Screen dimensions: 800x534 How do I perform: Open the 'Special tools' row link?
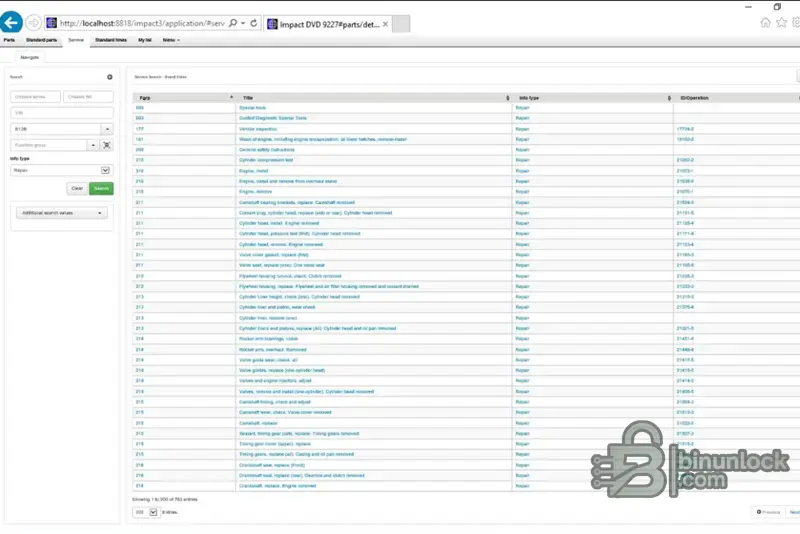pos(253,108)
